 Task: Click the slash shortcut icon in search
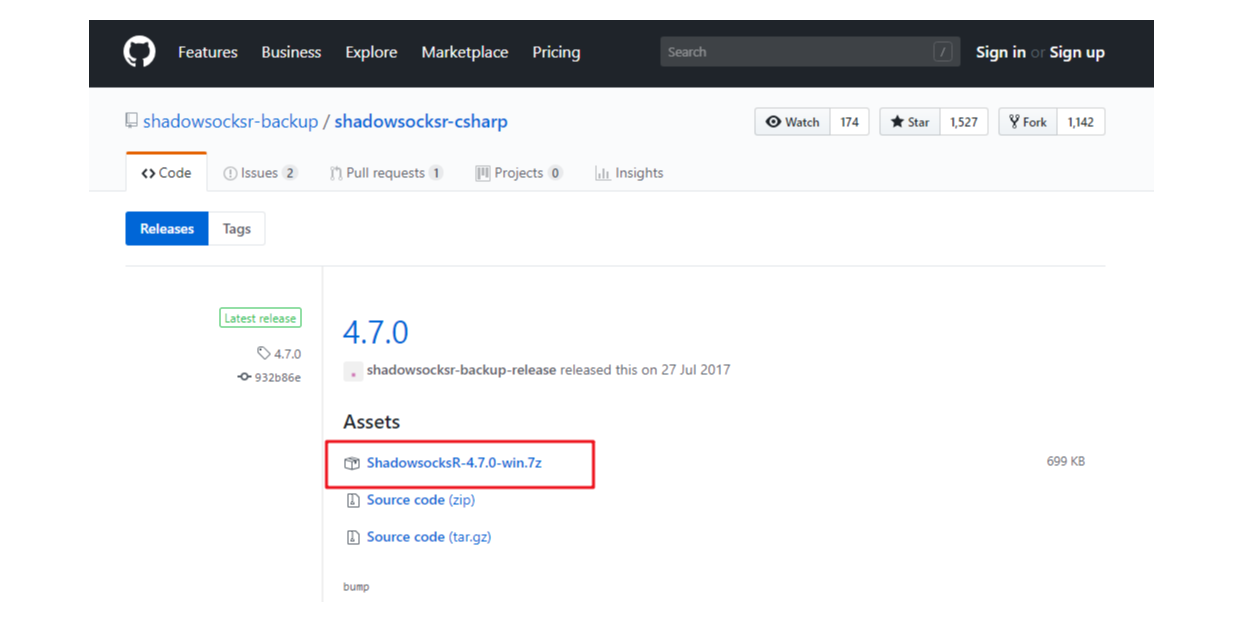942,52
